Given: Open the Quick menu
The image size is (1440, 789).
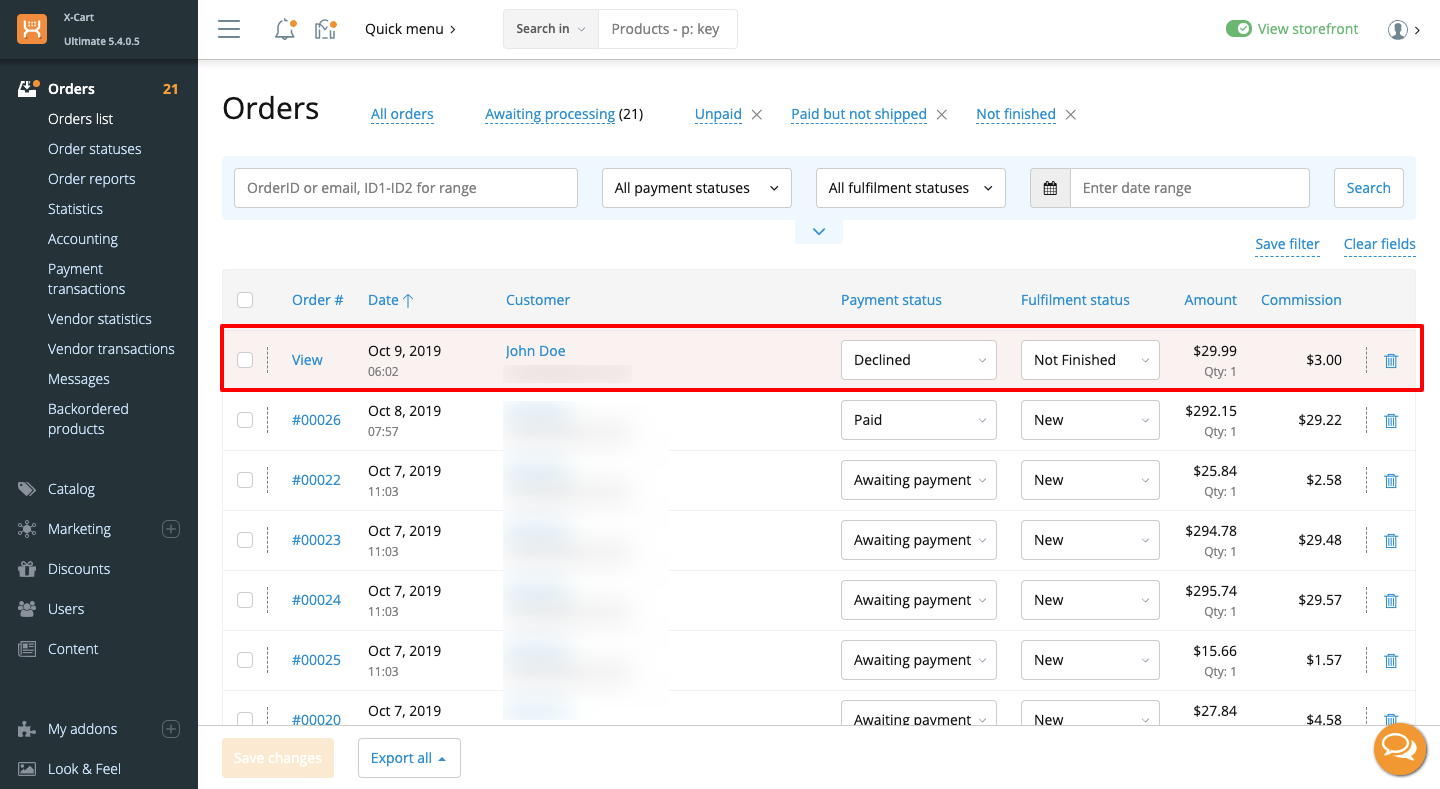Looking at the screenshot, I should pyautogui.click(x=410, y=29).
